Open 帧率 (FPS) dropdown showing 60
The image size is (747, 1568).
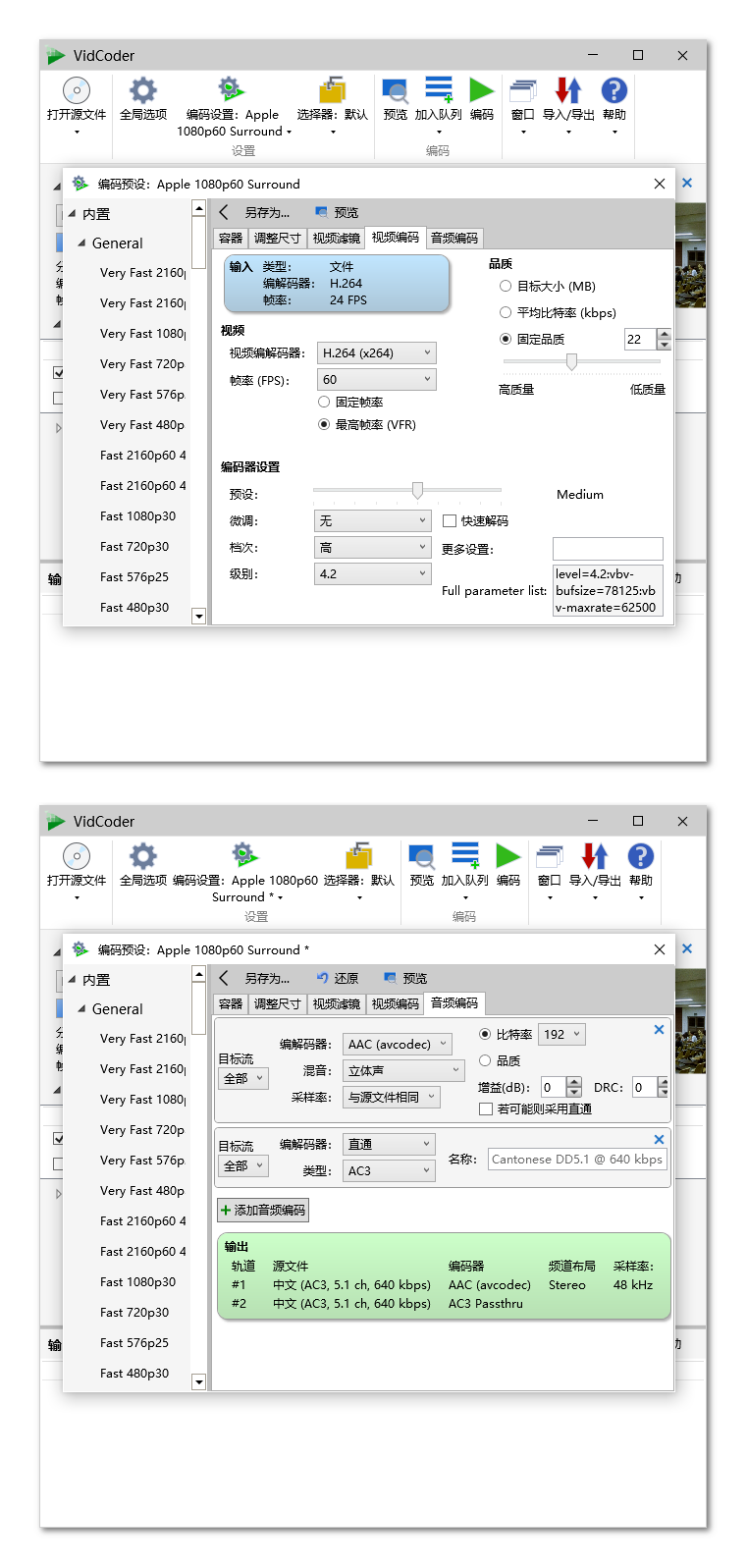pyautogui.click(x=377, y=380)
